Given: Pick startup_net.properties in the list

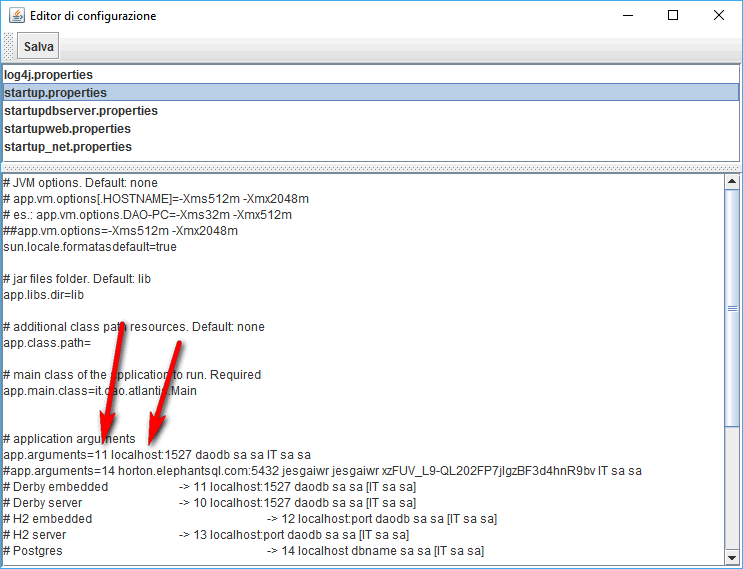Looking at the screenshot, I should [371, 146].
